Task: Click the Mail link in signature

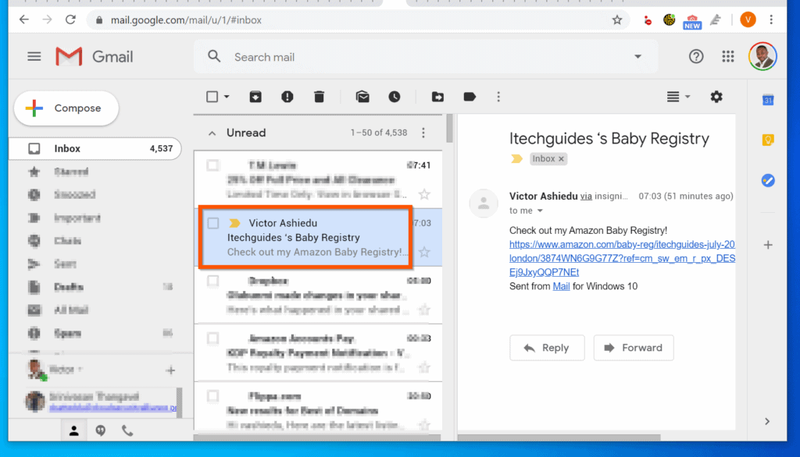Action: (x=561, y=286)
